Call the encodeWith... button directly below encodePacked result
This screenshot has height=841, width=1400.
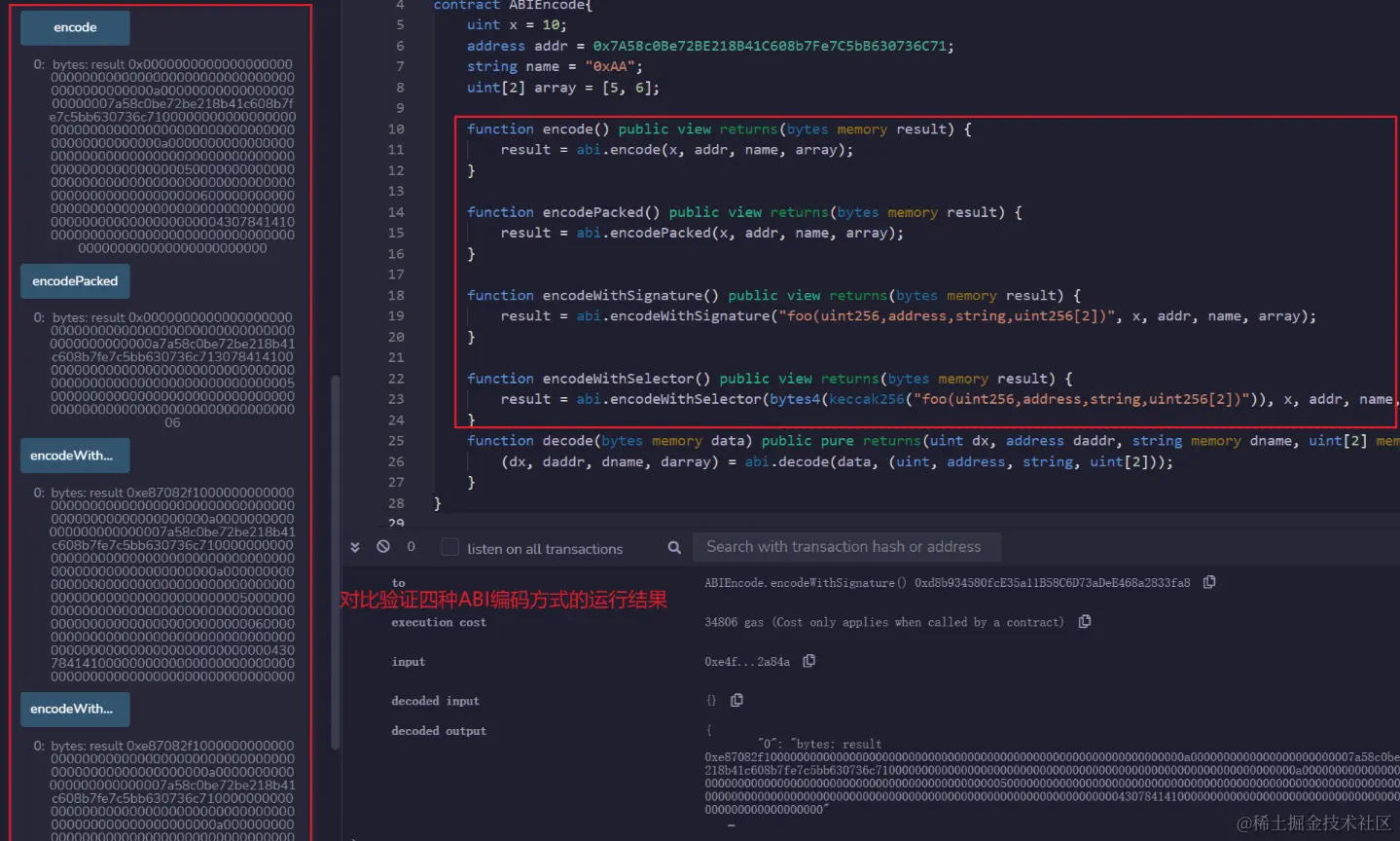click(75, 456)
